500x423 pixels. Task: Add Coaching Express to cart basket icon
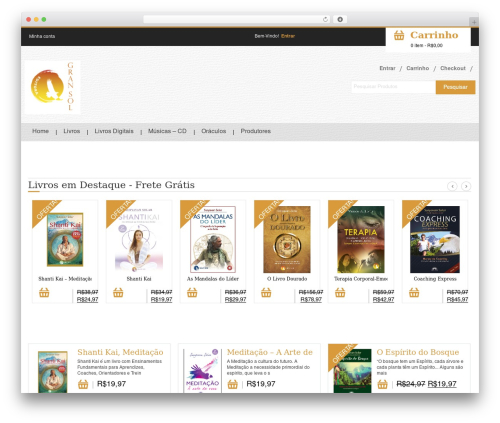[x=414, y=293]
